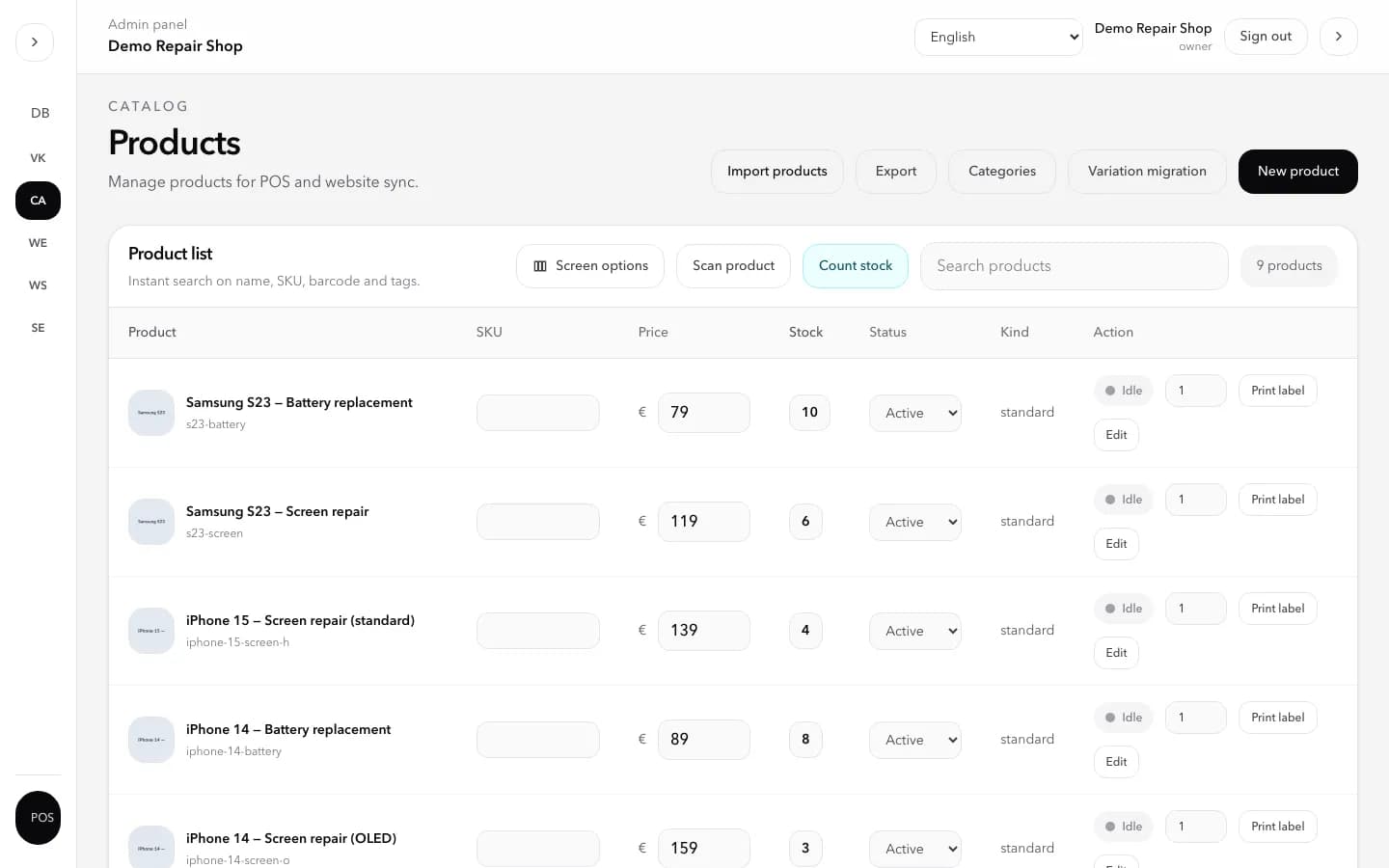Open the VK sidebar section
The height and width of the screenshot is (868, 1389).
39,158
